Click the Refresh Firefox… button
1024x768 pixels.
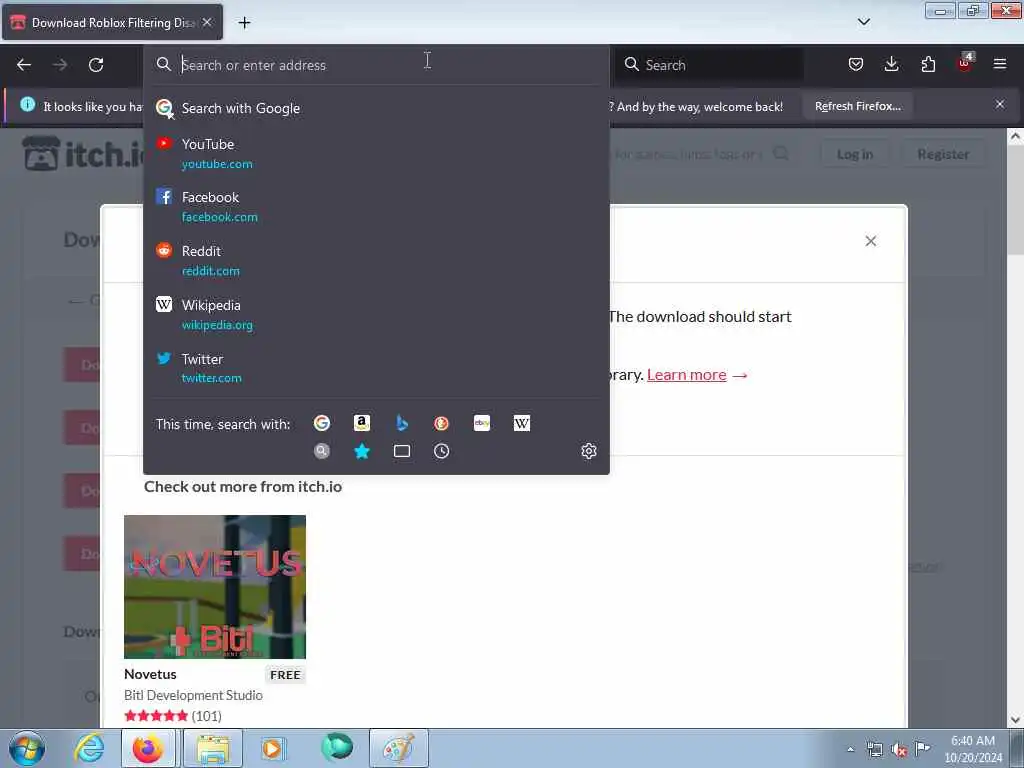[x=857, y=106]
